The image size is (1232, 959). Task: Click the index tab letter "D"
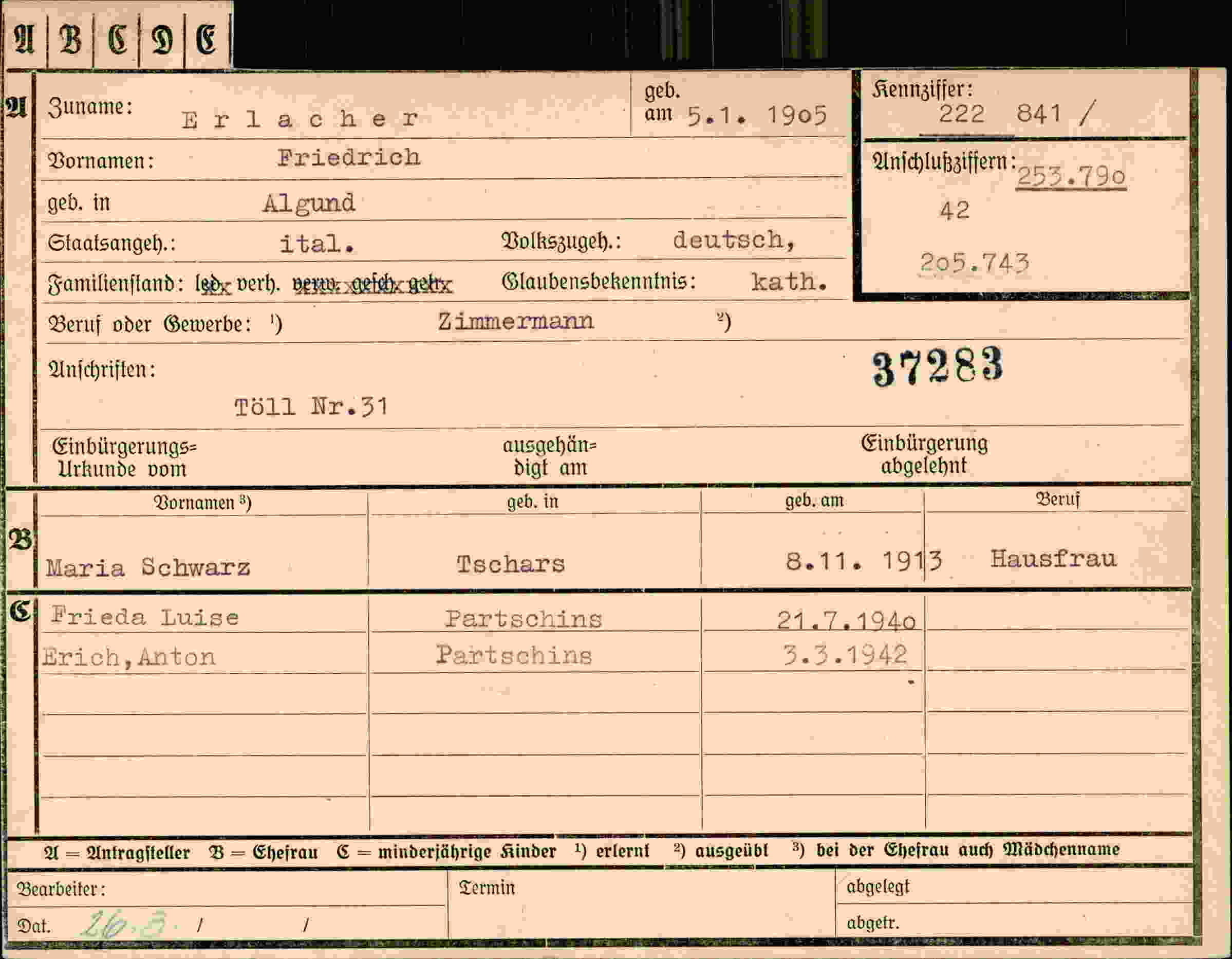pyautogui.click(x=162, y=39)
